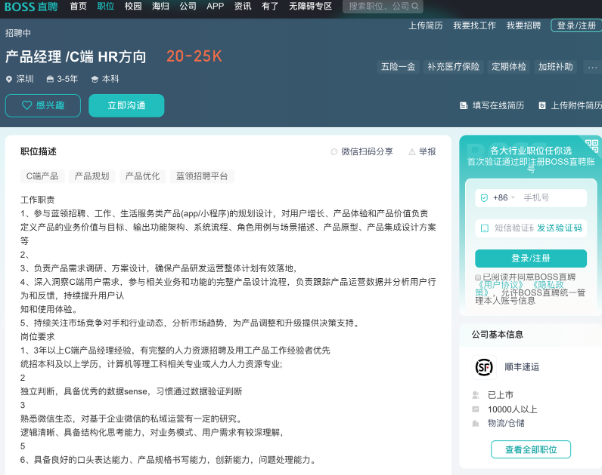Screen dimensions: 602x475
Task: Select the 定期体检 benefit tag
Action: 509,67
